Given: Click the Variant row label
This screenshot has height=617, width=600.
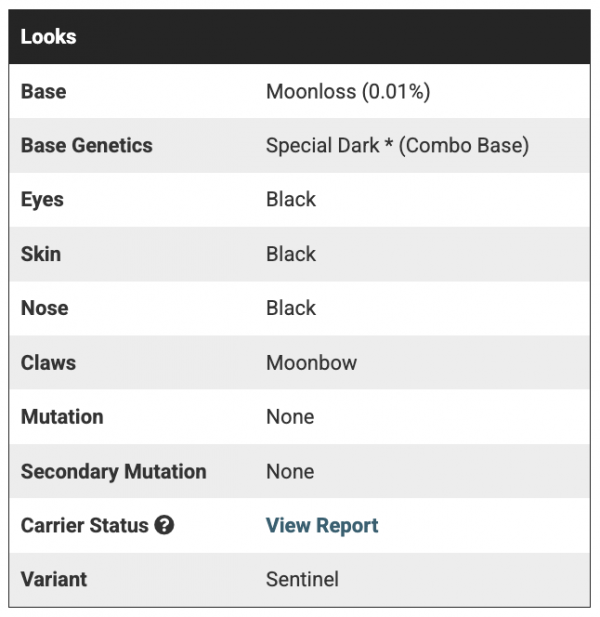Looking at the screenshot, I should [54, 579].
